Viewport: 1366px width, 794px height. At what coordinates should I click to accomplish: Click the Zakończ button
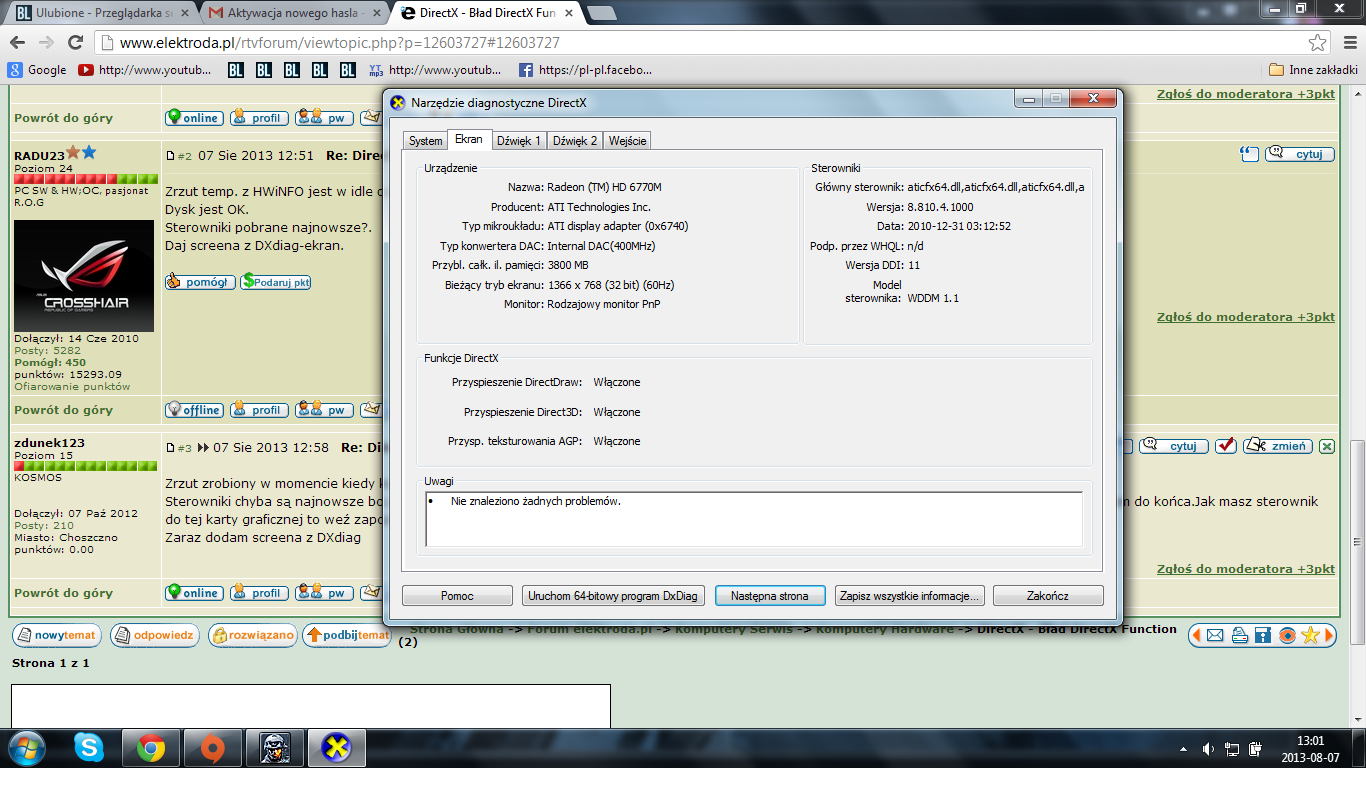pos(1048,596)
